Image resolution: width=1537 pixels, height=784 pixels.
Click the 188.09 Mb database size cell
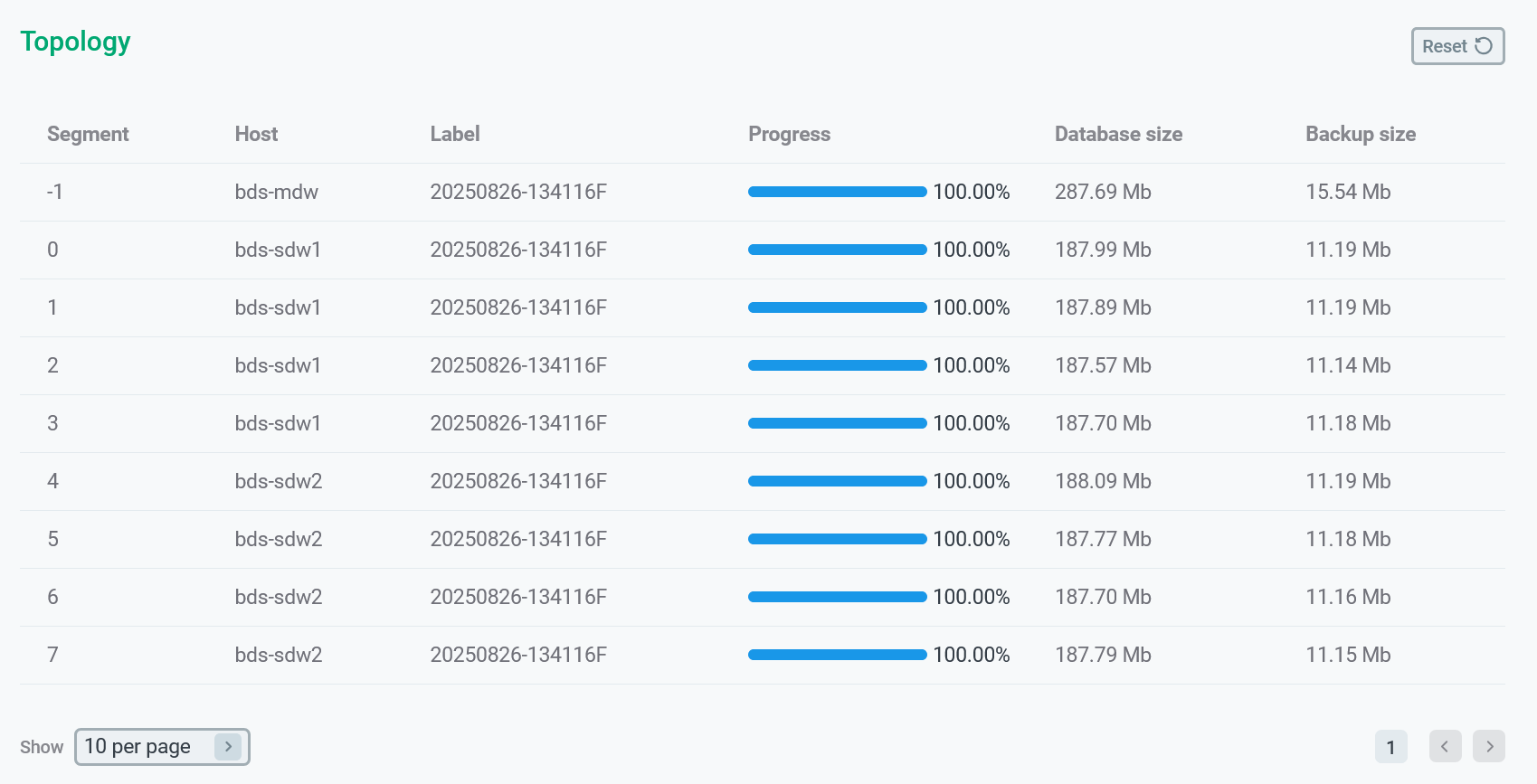tap(1103, 481)
